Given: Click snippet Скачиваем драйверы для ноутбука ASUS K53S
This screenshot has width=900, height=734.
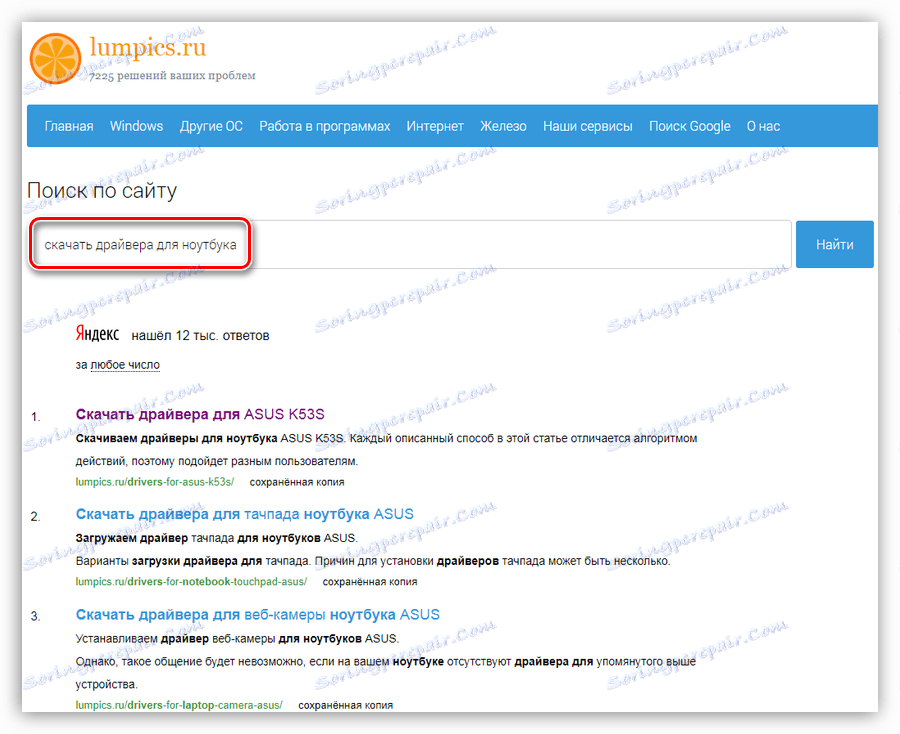Looking at the screenshot, I should point(210,438).
